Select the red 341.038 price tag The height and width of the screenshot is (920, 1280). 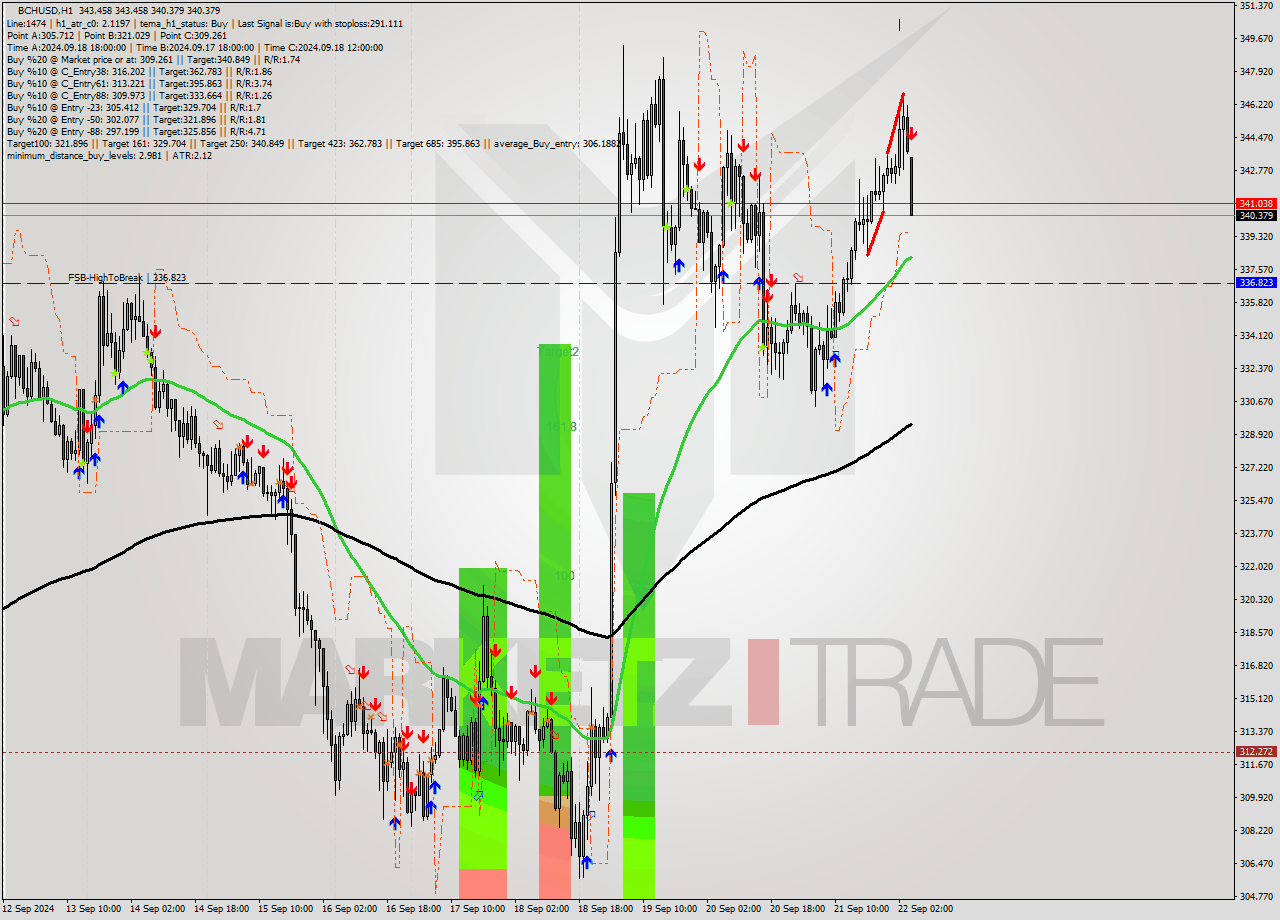1256,203
